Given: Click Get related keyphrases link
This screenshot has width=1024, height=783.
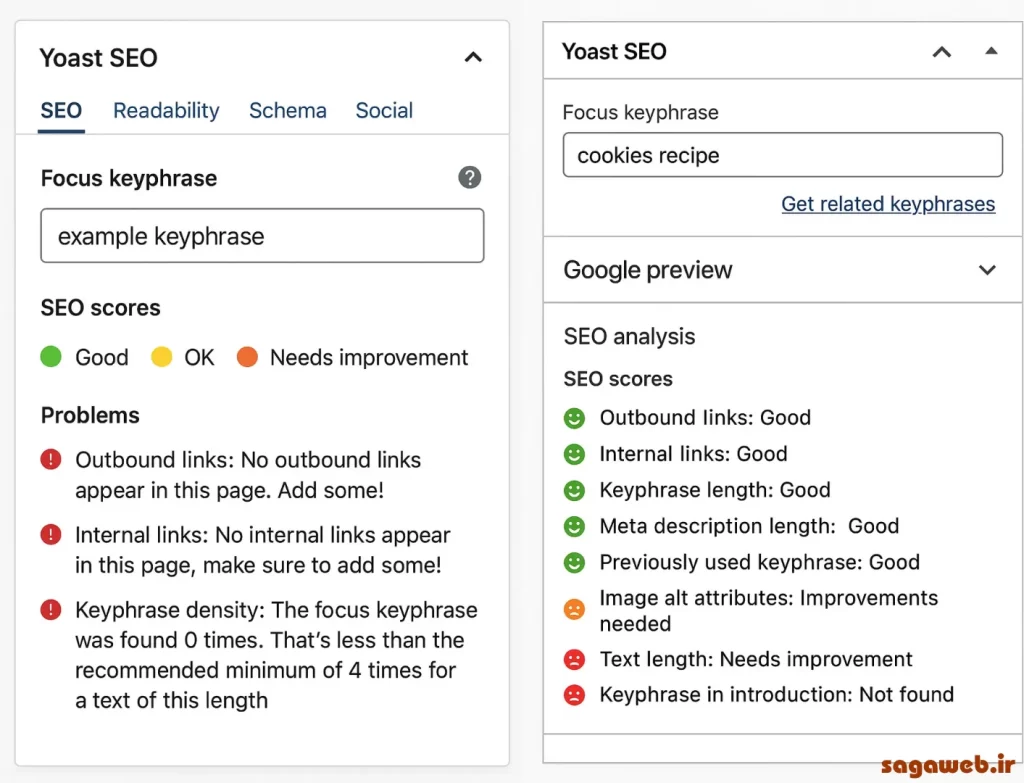Looking at the screenshot, I should (x=888, y=204).
